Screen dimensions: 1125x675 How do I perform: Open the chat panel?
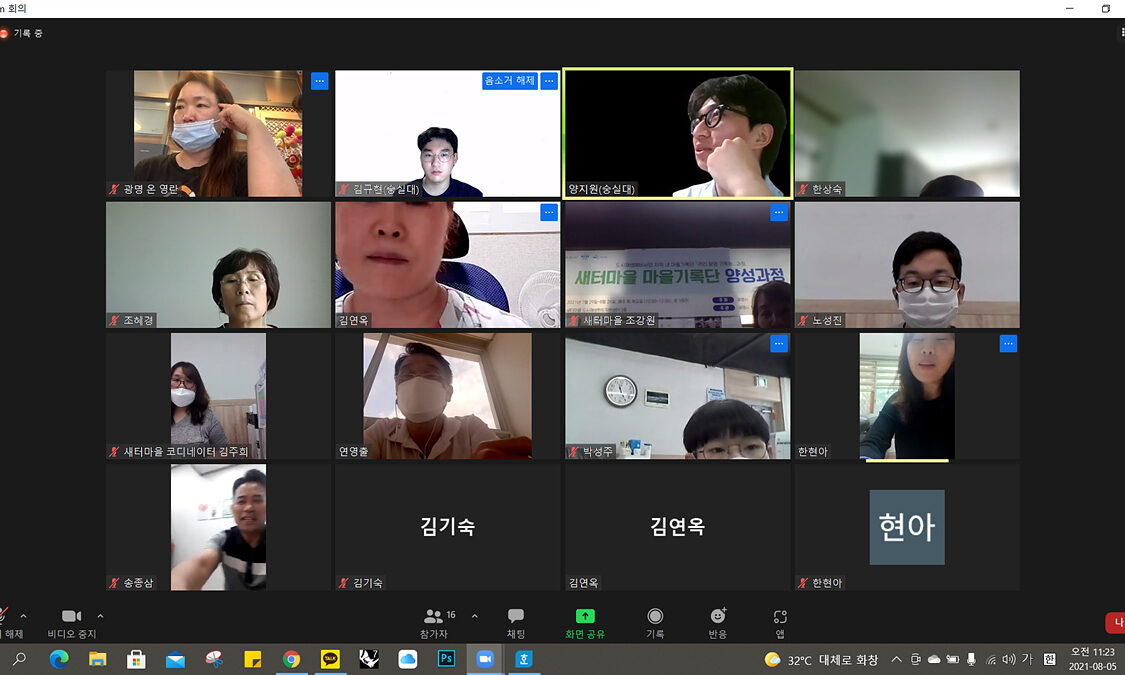(x=515, y=622)
